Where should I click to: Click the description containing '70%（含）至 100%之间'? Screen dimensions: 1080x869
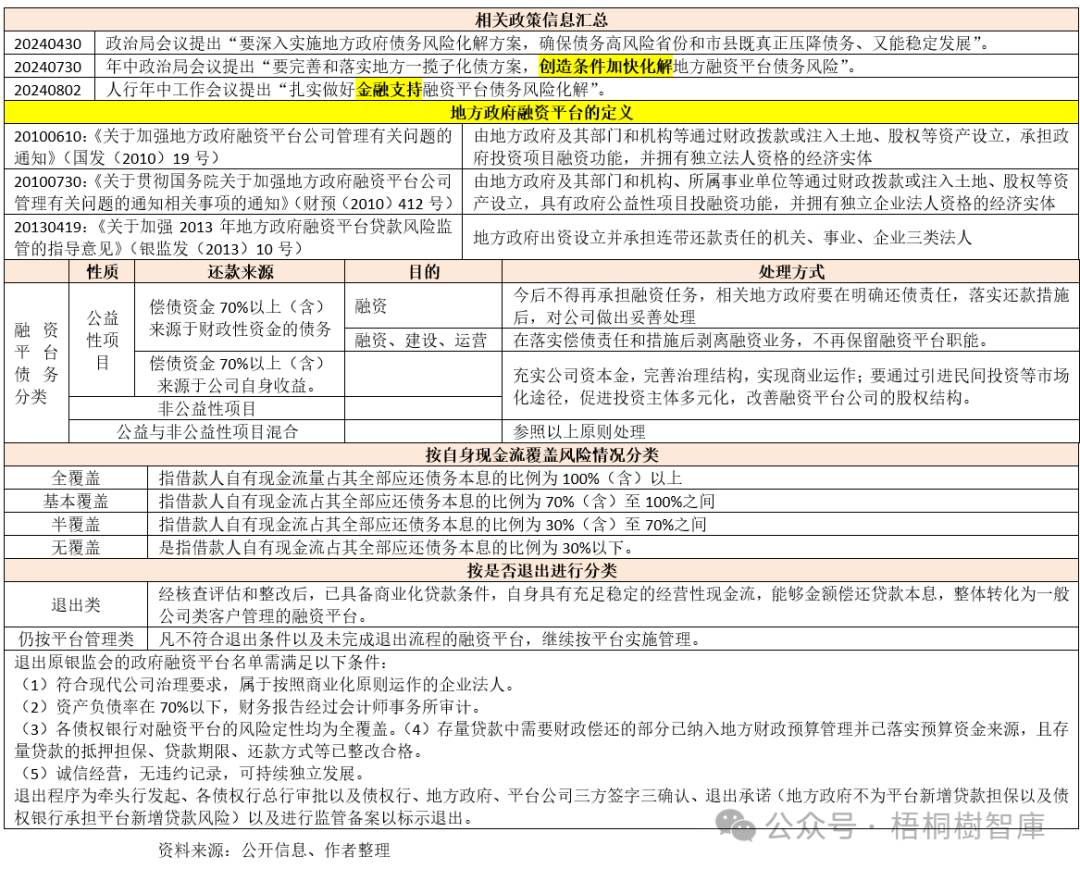[x=437, y=502]
